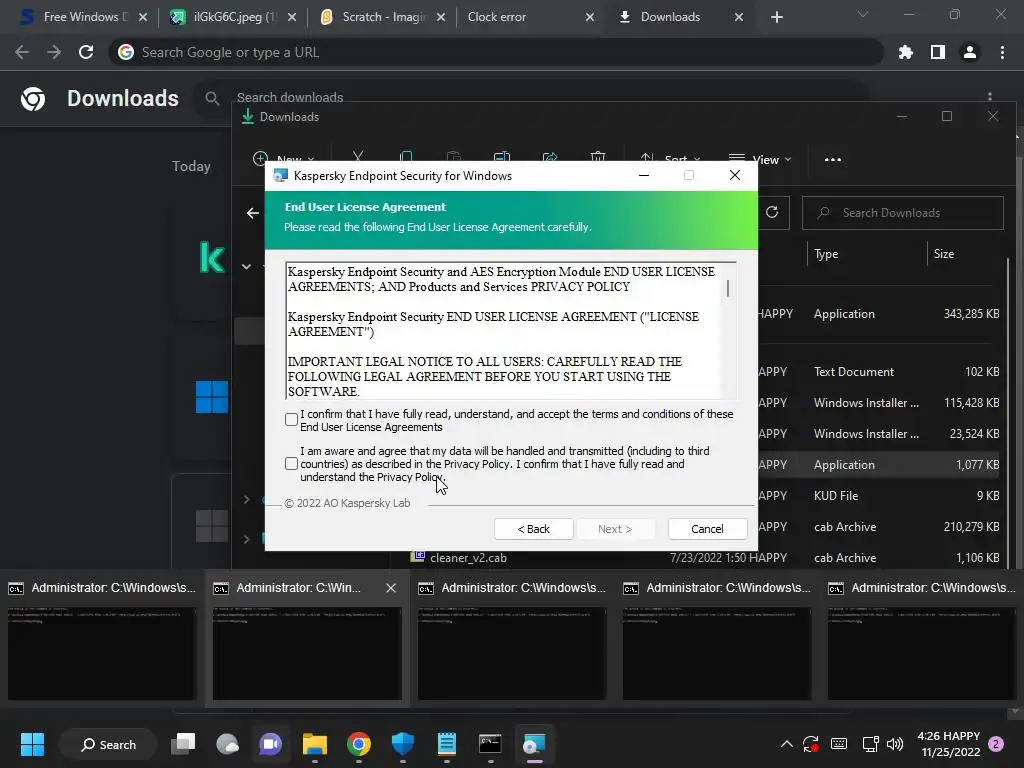Click the taskbar Search box

108,744
